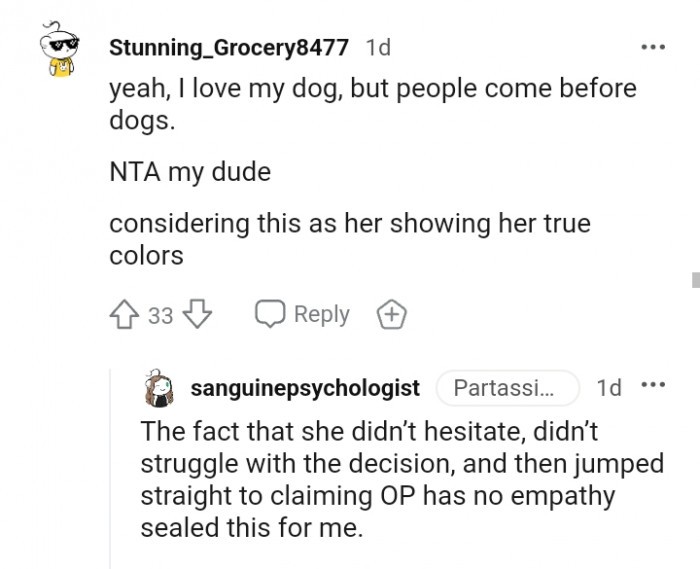Open more options for sanguinepsychologist's reply
The image size is (700, 569).
click(x=652, y=387)
